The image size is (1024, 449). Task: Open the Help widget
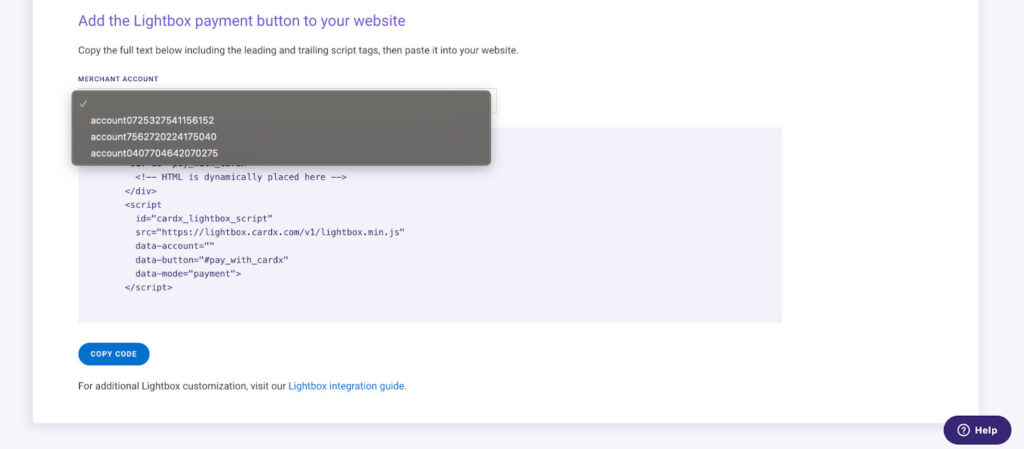tap(977, 430)
